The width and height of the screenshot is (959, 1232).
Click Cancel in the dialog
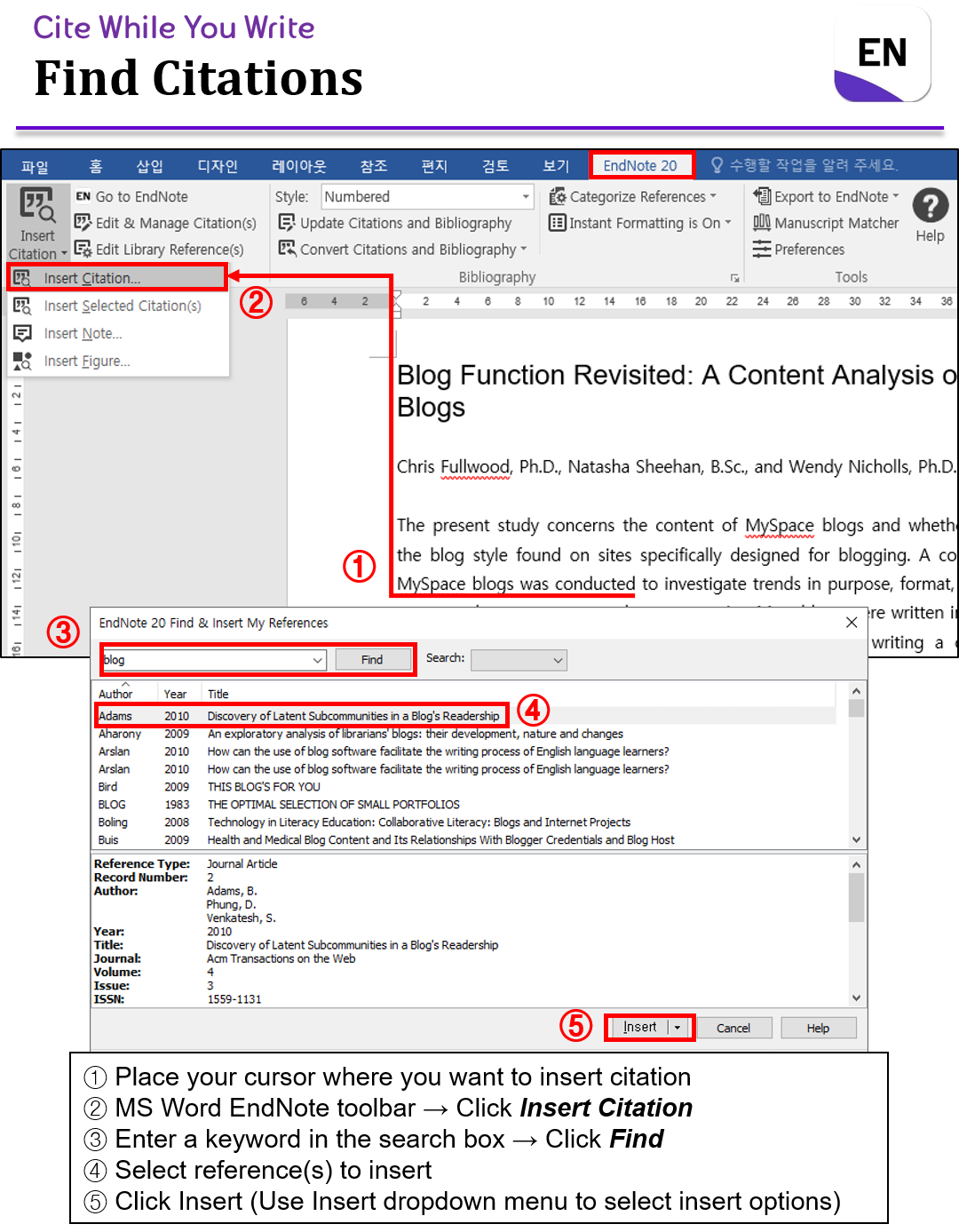(733, 1027)
